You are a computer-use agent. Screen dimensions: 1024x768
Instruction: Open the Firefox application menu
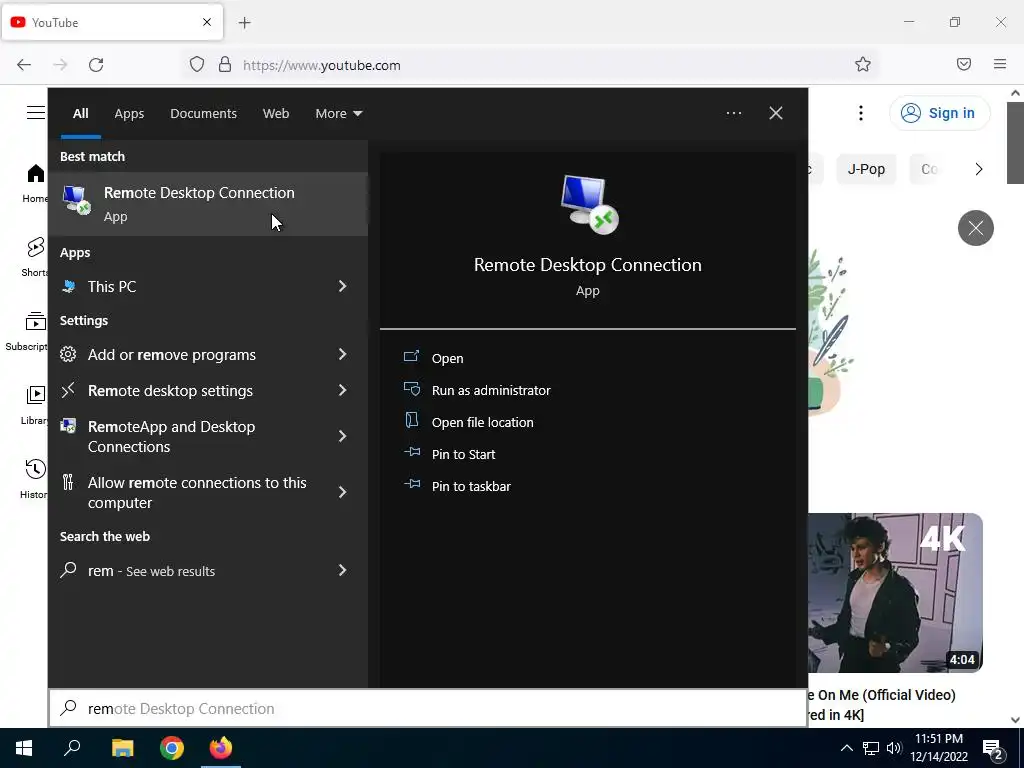(x=1000, y=64)
